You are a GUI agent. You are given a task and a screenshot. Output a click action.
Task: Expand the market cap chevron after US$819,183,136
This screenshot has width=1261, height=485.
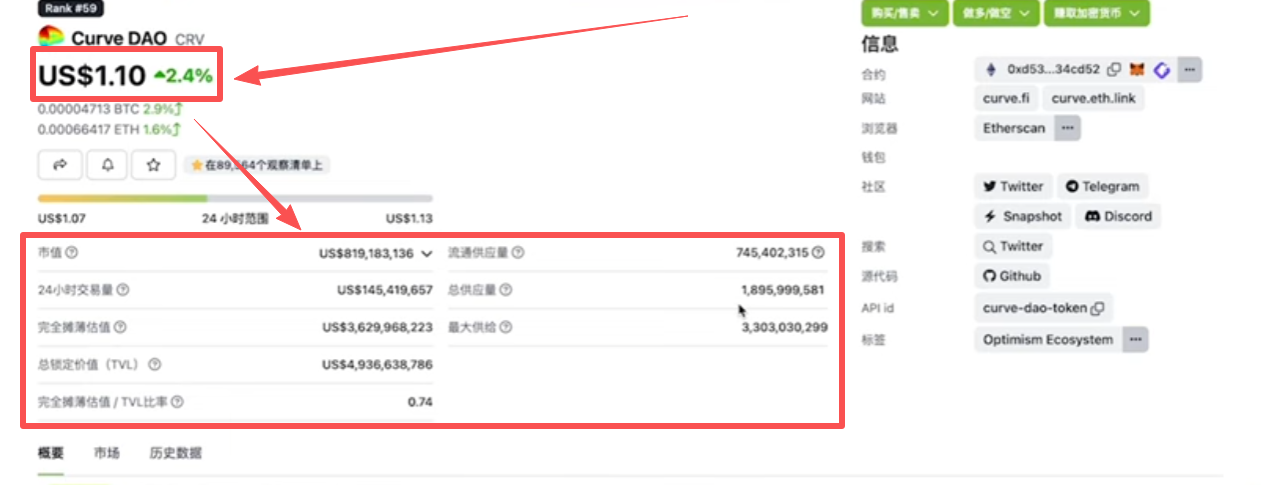coord(427,254)
